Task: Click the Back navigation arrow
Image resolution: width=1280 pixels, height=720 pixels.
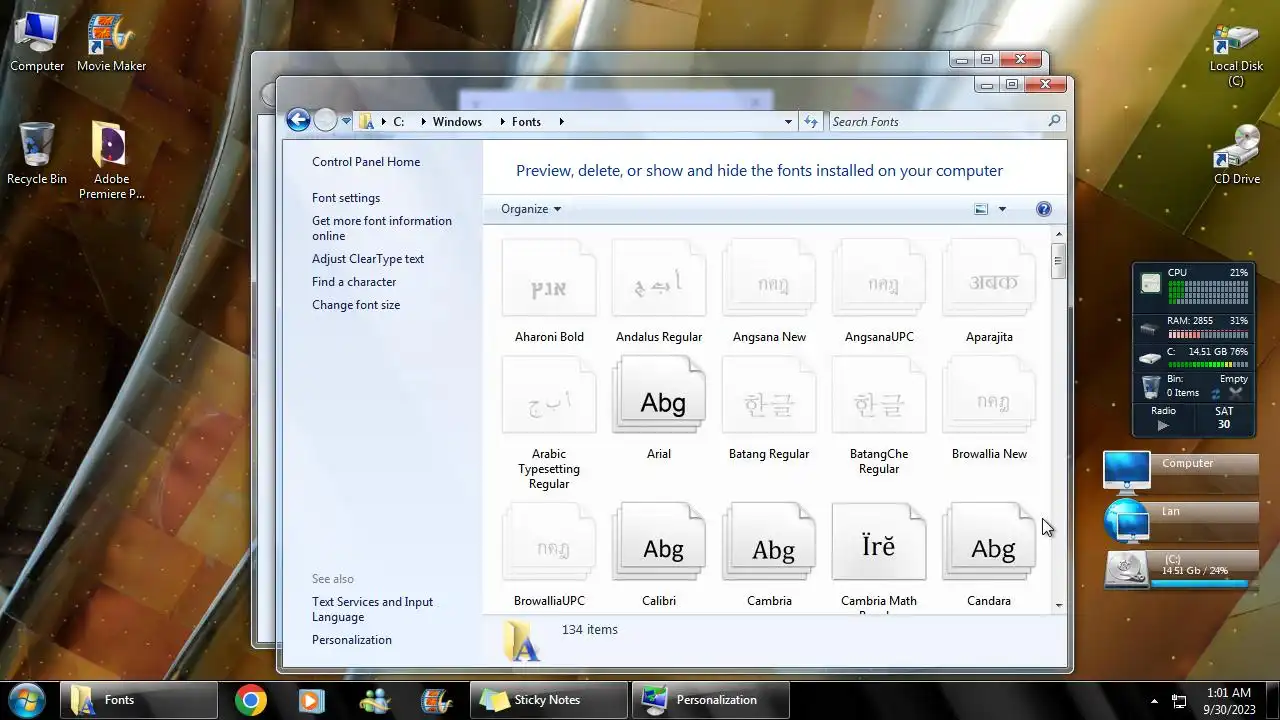Action: [x=298, y=121]
